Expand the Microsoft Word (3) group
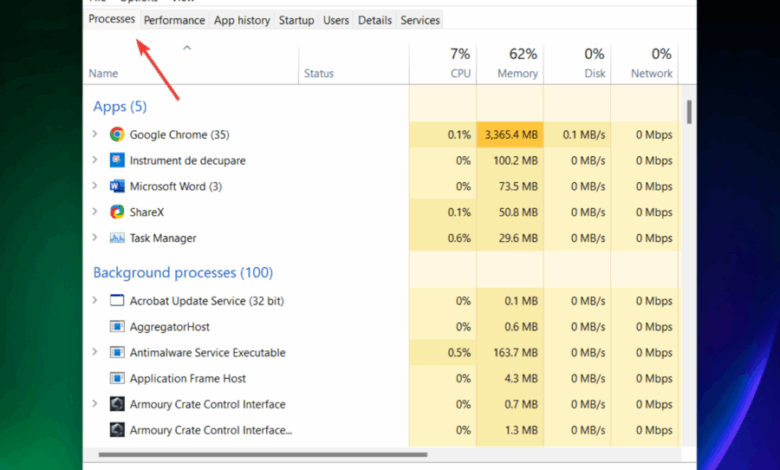 click(x=95, y=186)
